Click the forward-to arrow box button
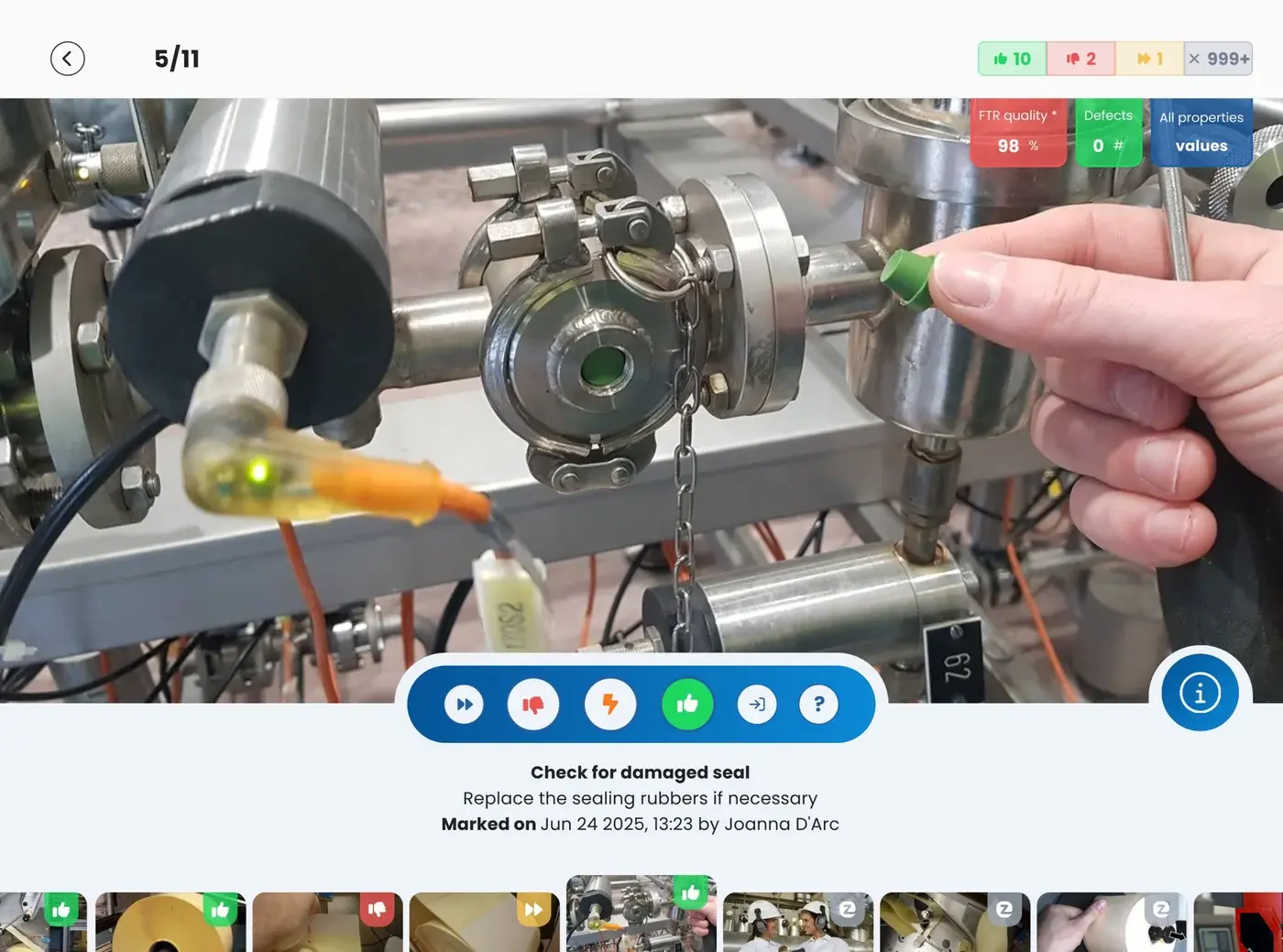Image resolution: width=1283 pixels, height=952 pixels. click(x=757, y=705)
